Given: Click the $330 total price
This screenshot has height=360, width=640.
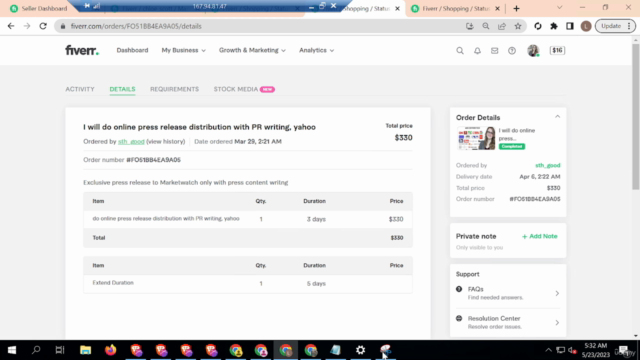Looking at the screenshot, I should pos(403,138).
